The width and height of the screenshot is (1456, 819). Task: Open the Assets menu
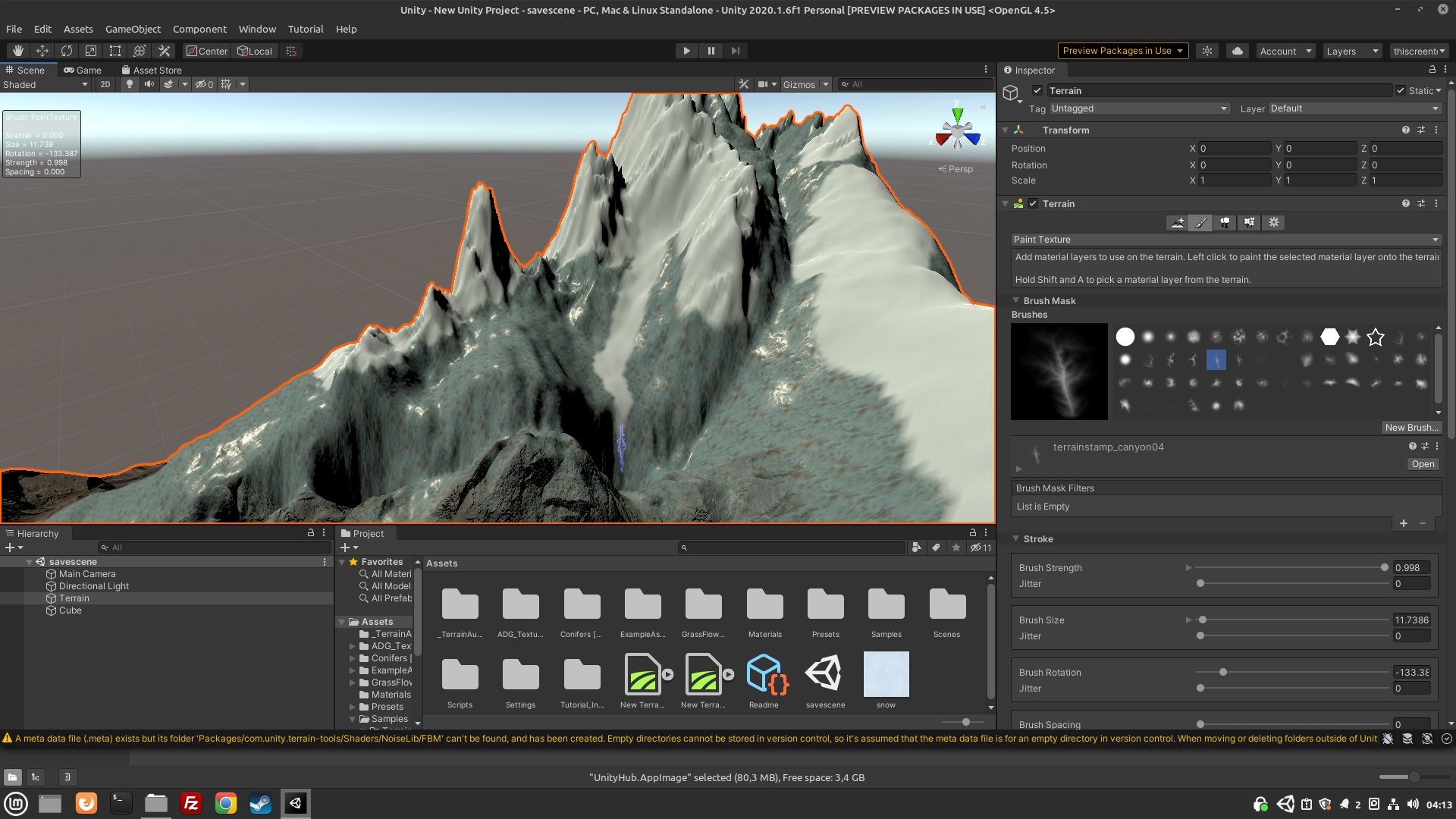point(78,29)
